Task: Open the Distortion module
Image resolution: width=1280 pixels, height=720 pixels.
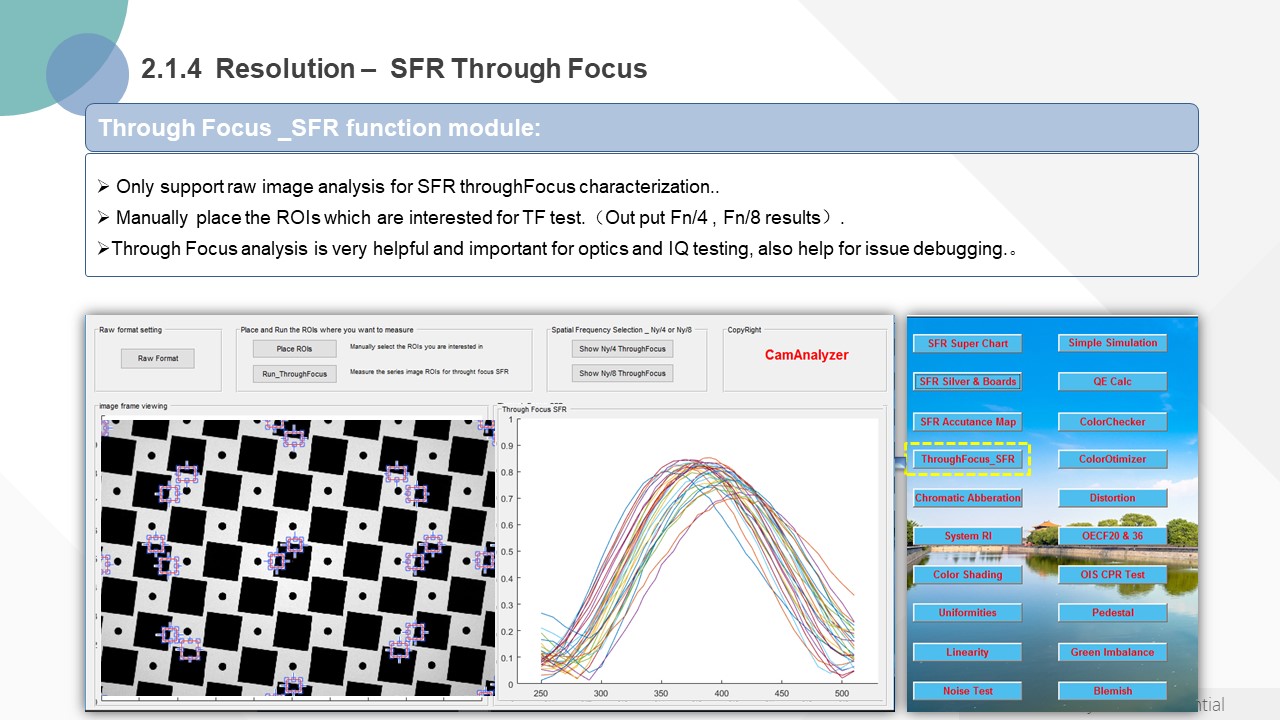Action: (1112, 498)
